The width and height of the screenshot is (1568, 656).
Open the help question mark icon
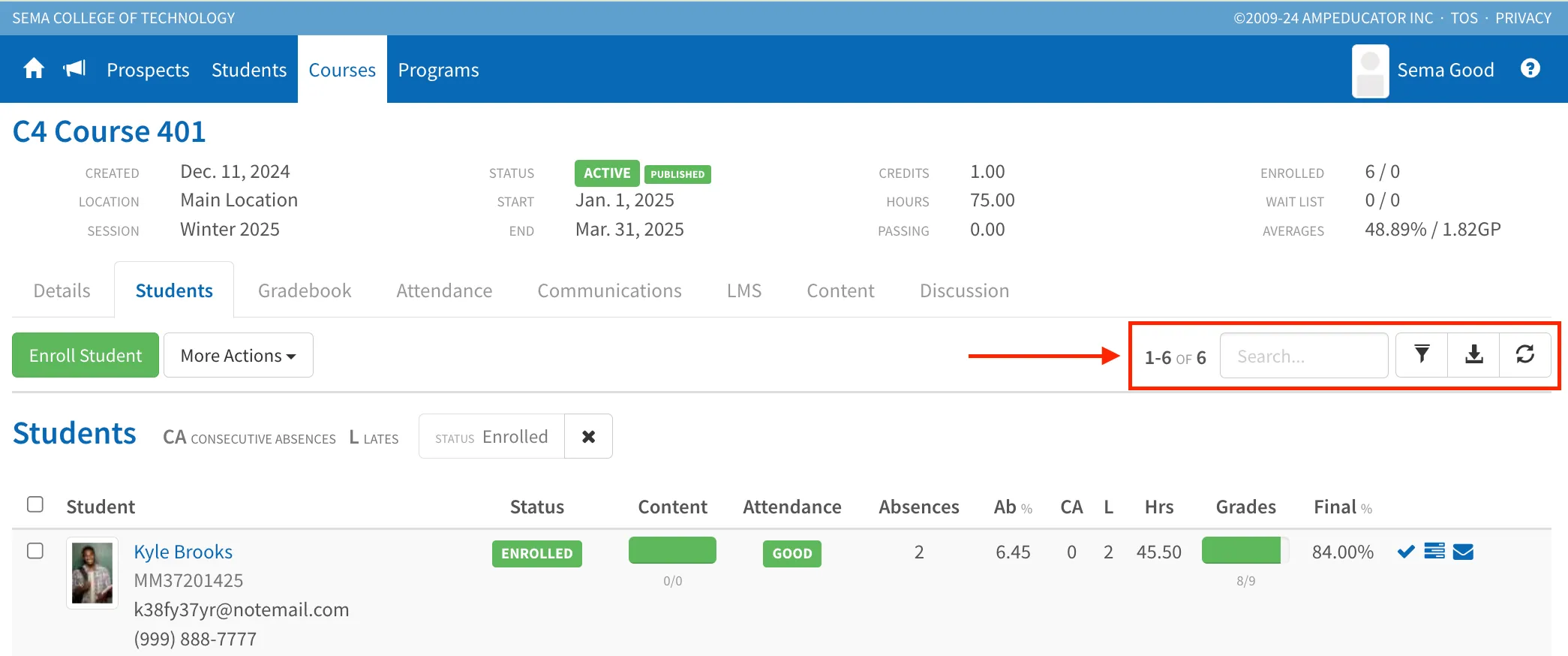(1530, 68)
